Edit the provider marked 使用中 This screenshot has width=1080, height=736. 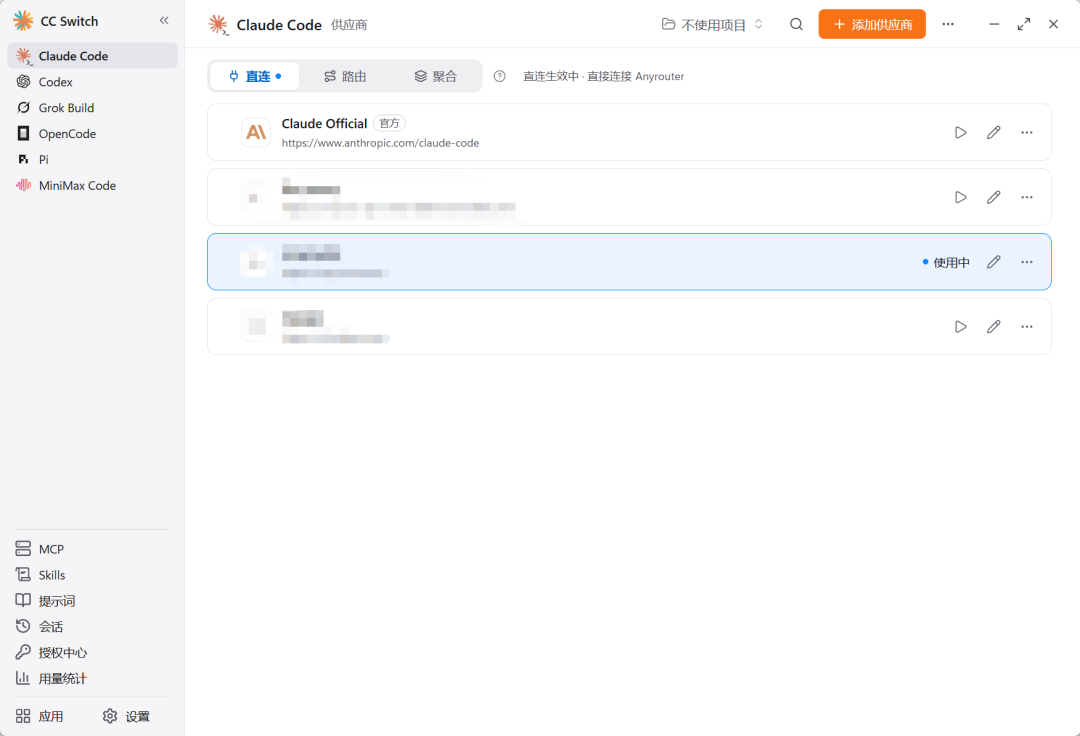(x=993, y=262)
